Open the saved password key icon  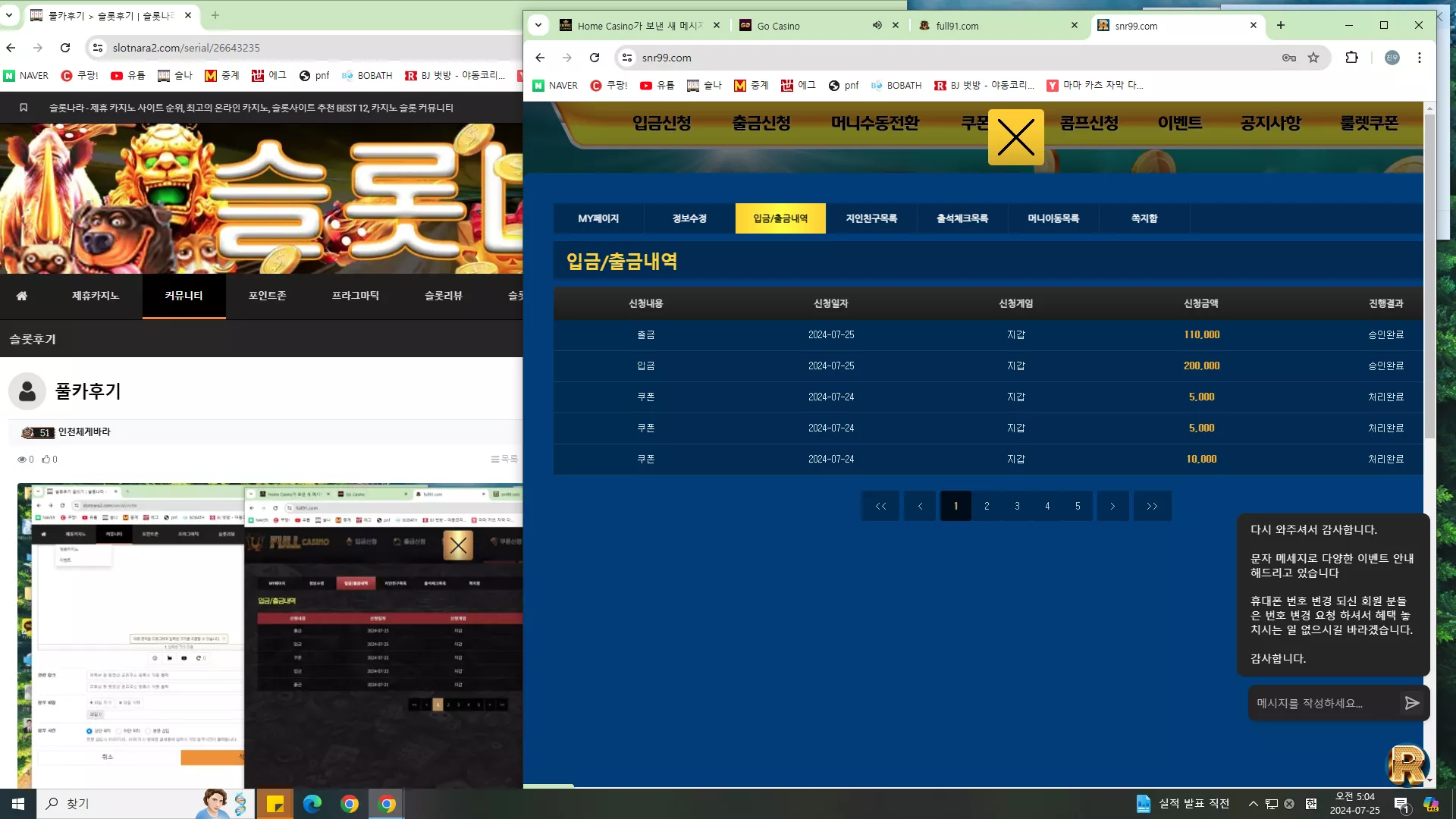pos(1288,58)
